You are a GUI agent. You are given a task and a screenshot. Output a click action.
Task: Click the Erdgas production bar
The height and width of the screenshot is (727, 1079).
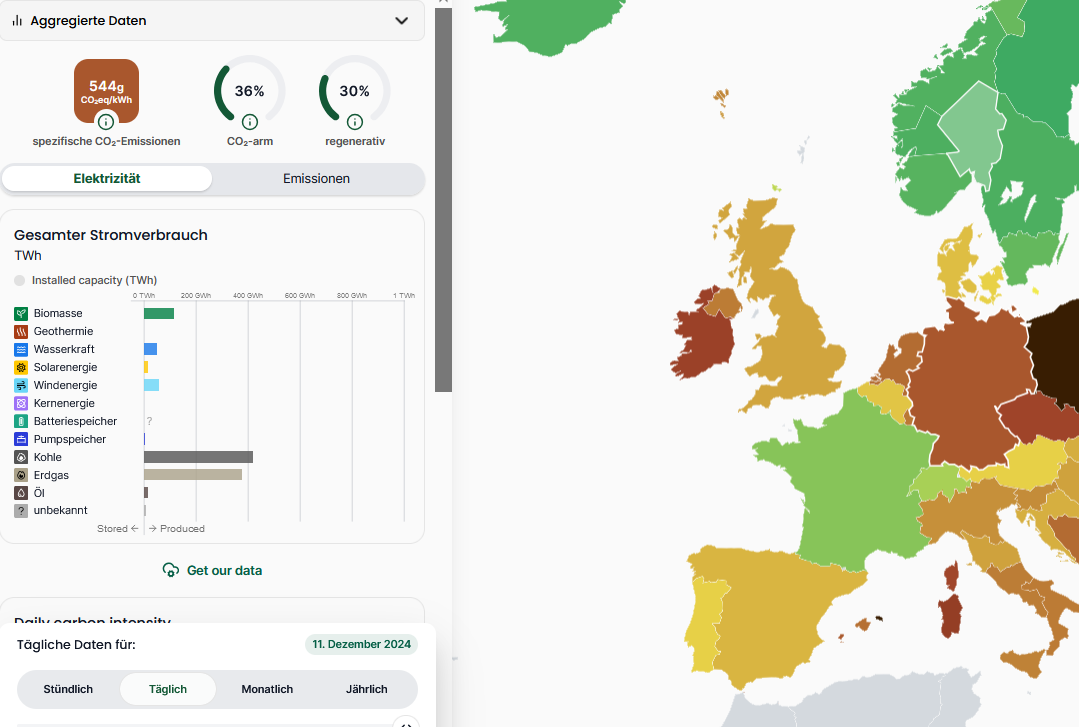pyautogui.click(x=193, y=475)
